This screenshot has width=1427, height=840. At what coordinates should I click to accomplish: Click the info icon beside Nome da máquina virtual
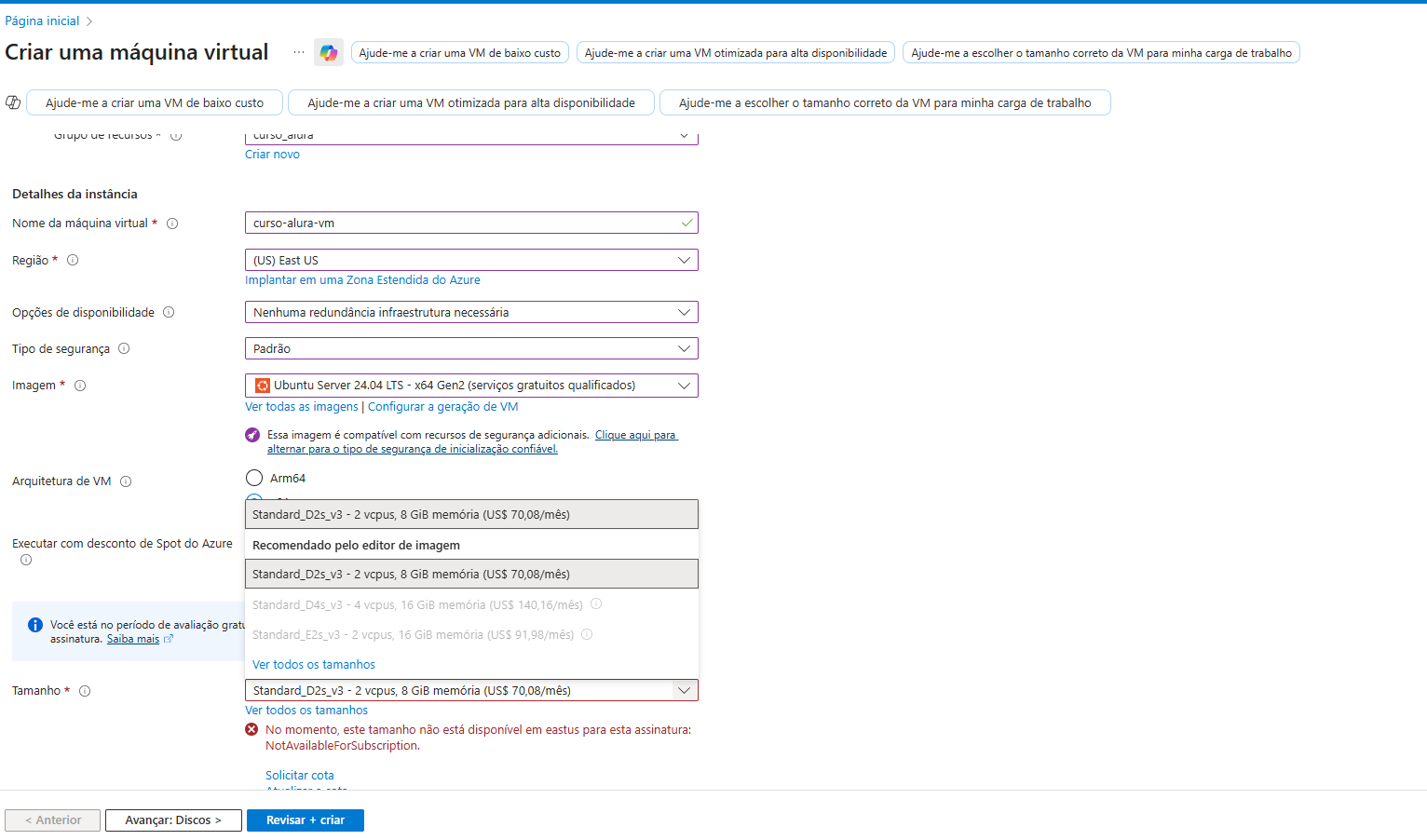coord(172,223)
